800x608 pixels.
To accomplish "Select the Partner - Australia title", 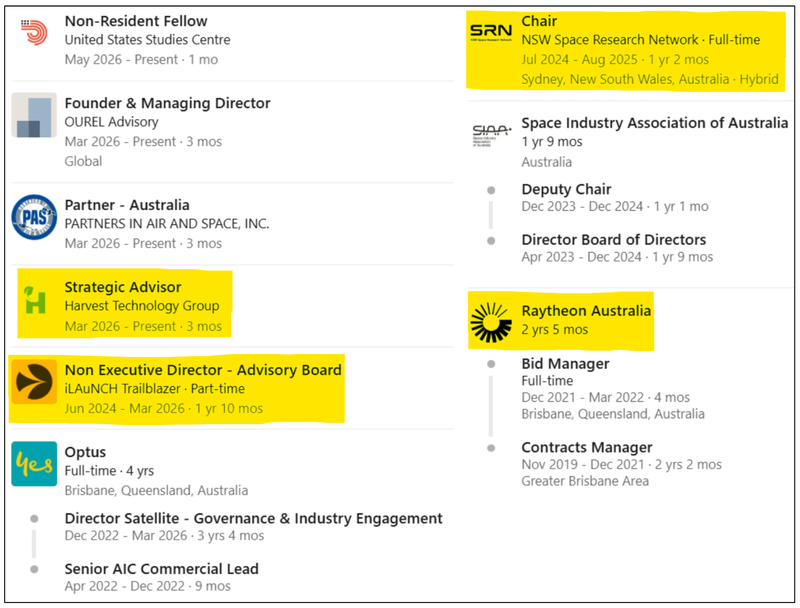I will (x=127, y=205).
